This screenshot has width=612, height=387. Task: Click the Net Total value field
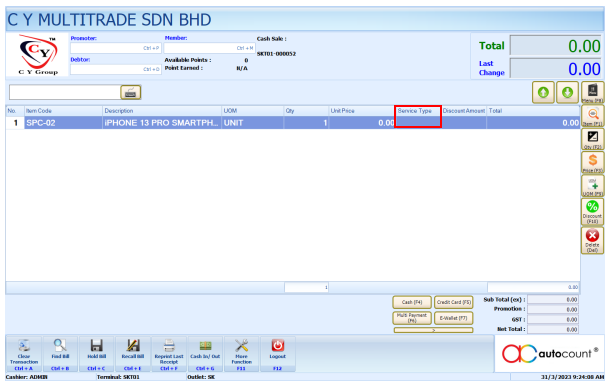pos(553,329)
